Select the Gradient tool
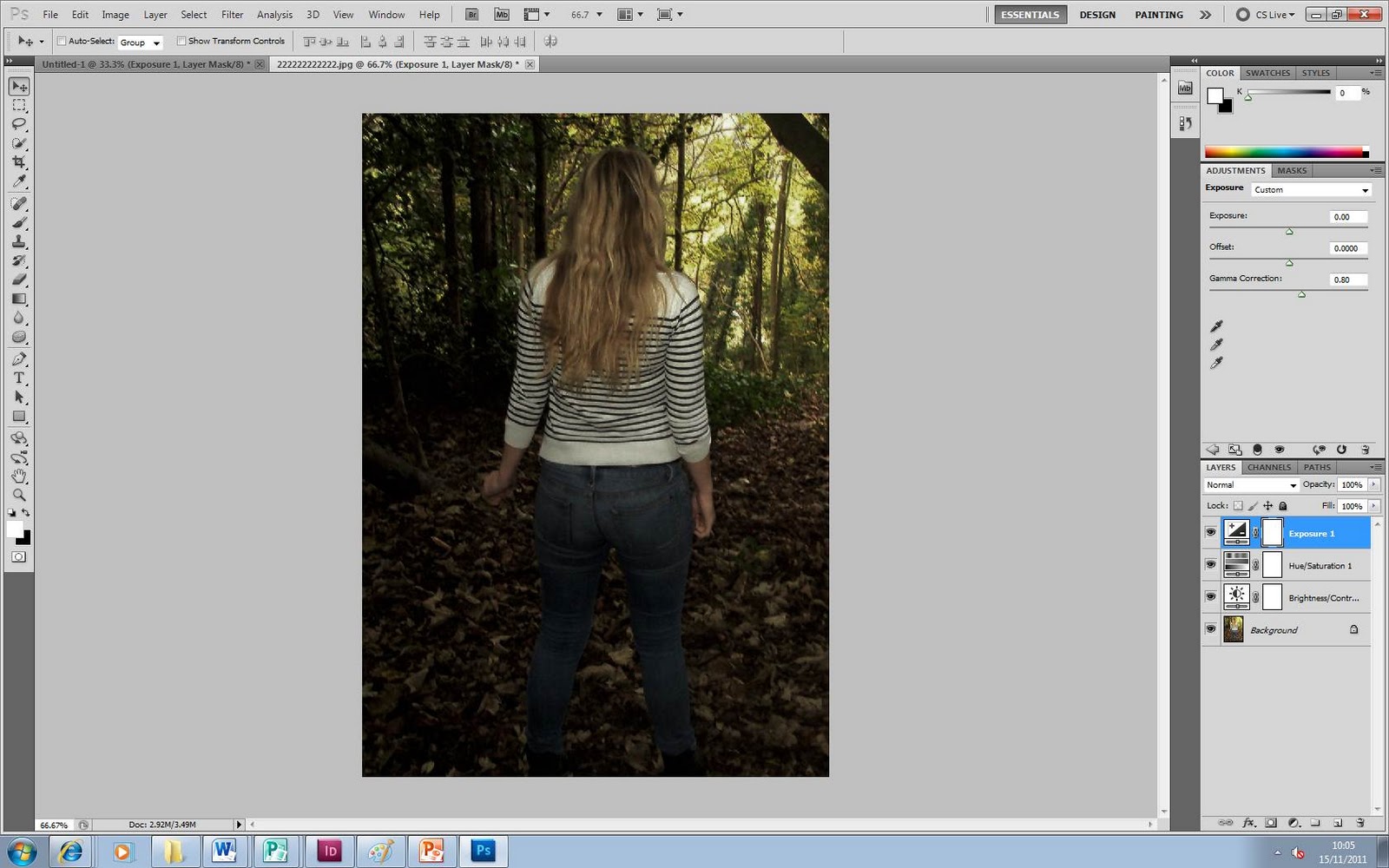The width and height of the screenshot is (1389, 868). tap(19, 299)
